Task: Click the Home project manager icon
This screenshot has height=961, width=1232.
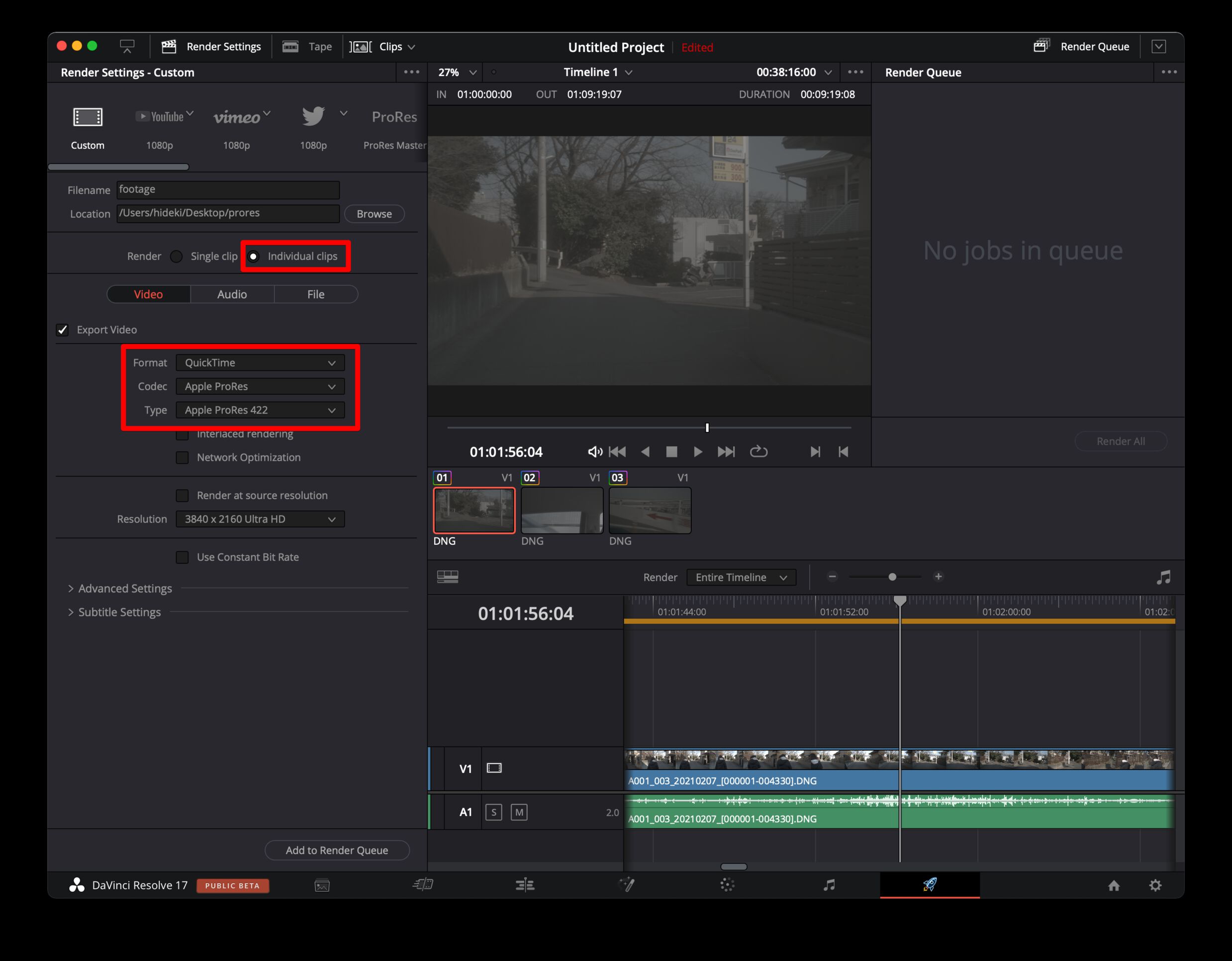Action: 1114,885
